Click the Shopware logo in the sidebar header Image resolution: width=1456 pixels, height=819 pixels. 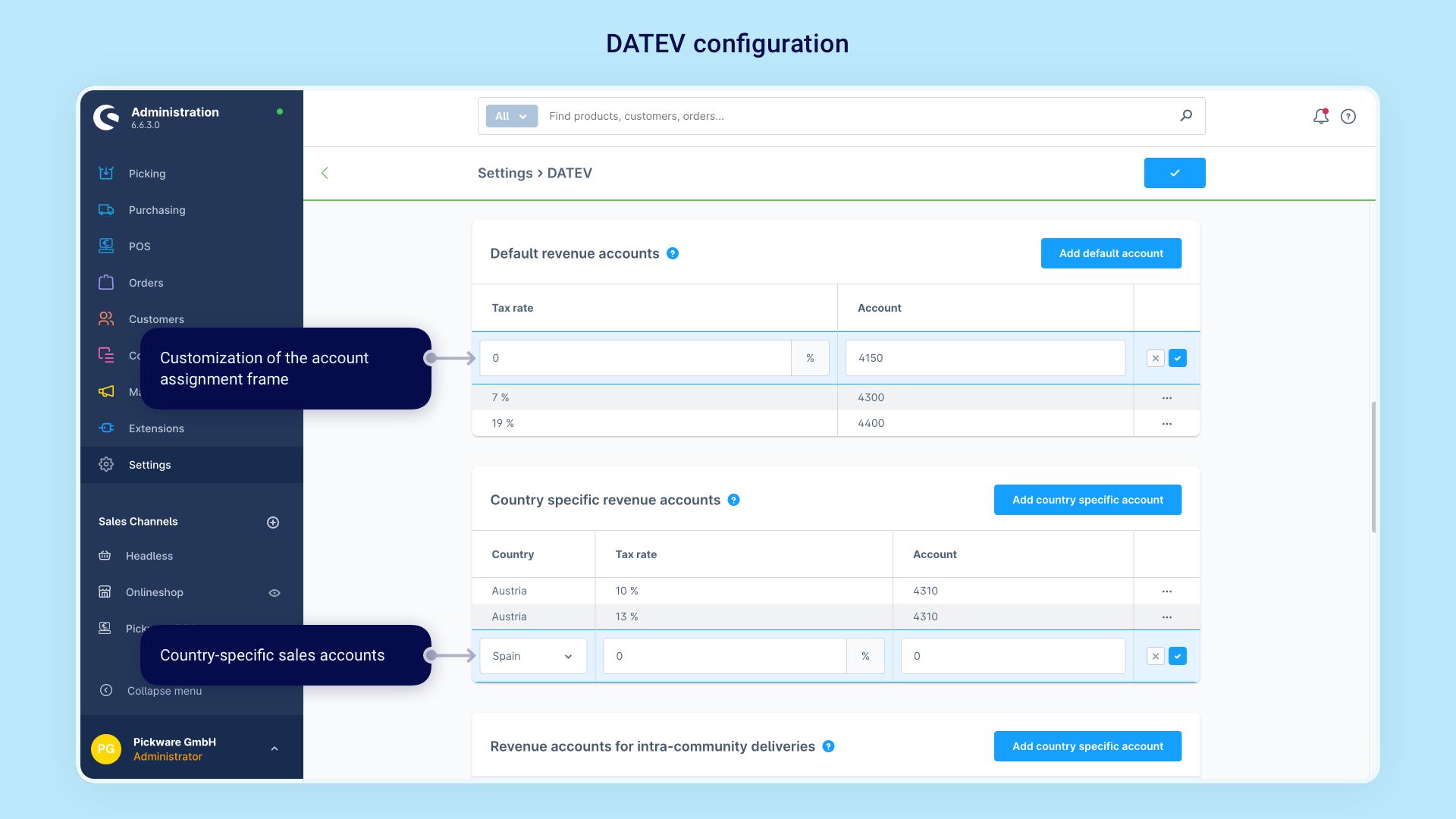[x=106, y=118]
